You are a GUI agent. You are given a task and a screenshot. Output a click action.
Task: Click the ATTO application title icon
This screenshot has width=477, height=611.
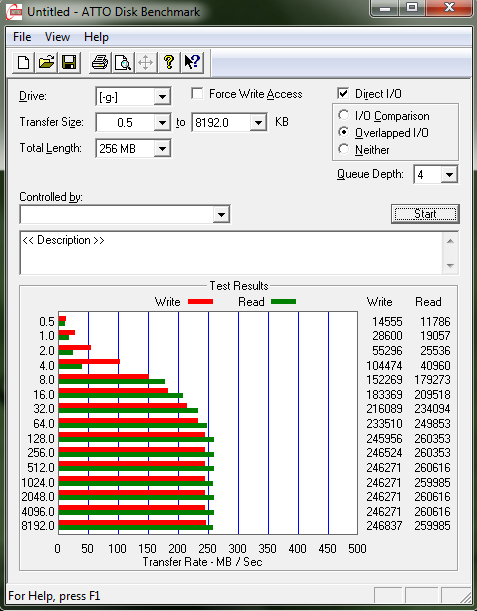coord(14,12)
